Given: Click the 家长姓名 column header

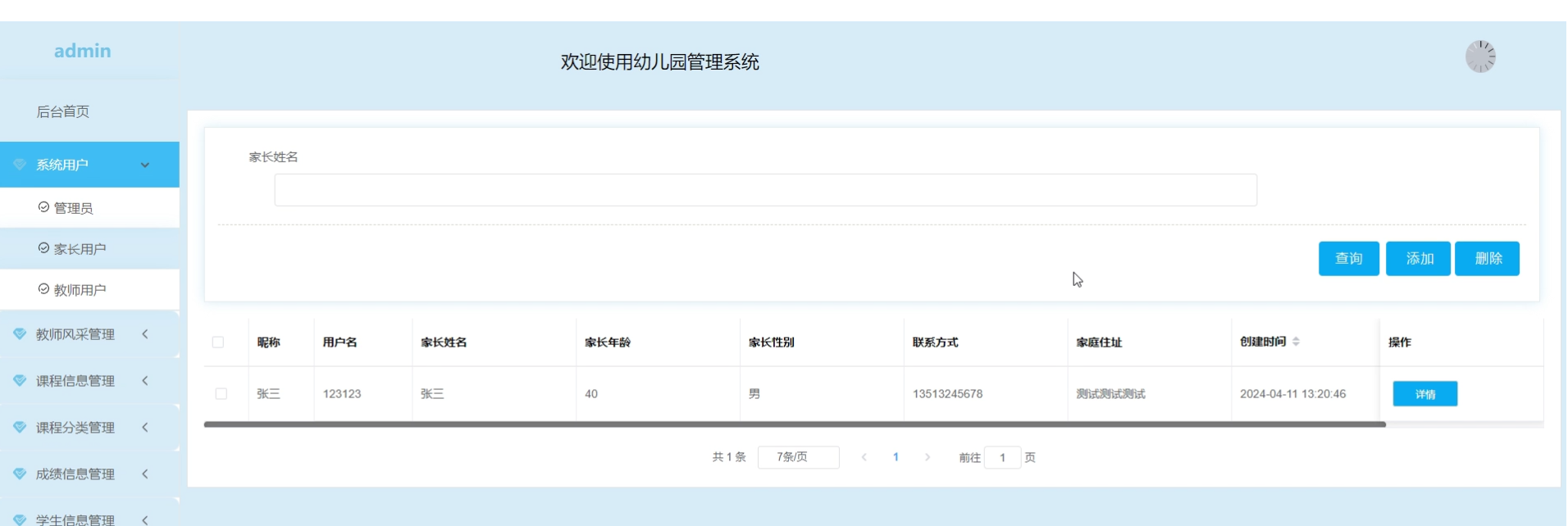Looking at the screenshot, I should [x=444, y=342].
